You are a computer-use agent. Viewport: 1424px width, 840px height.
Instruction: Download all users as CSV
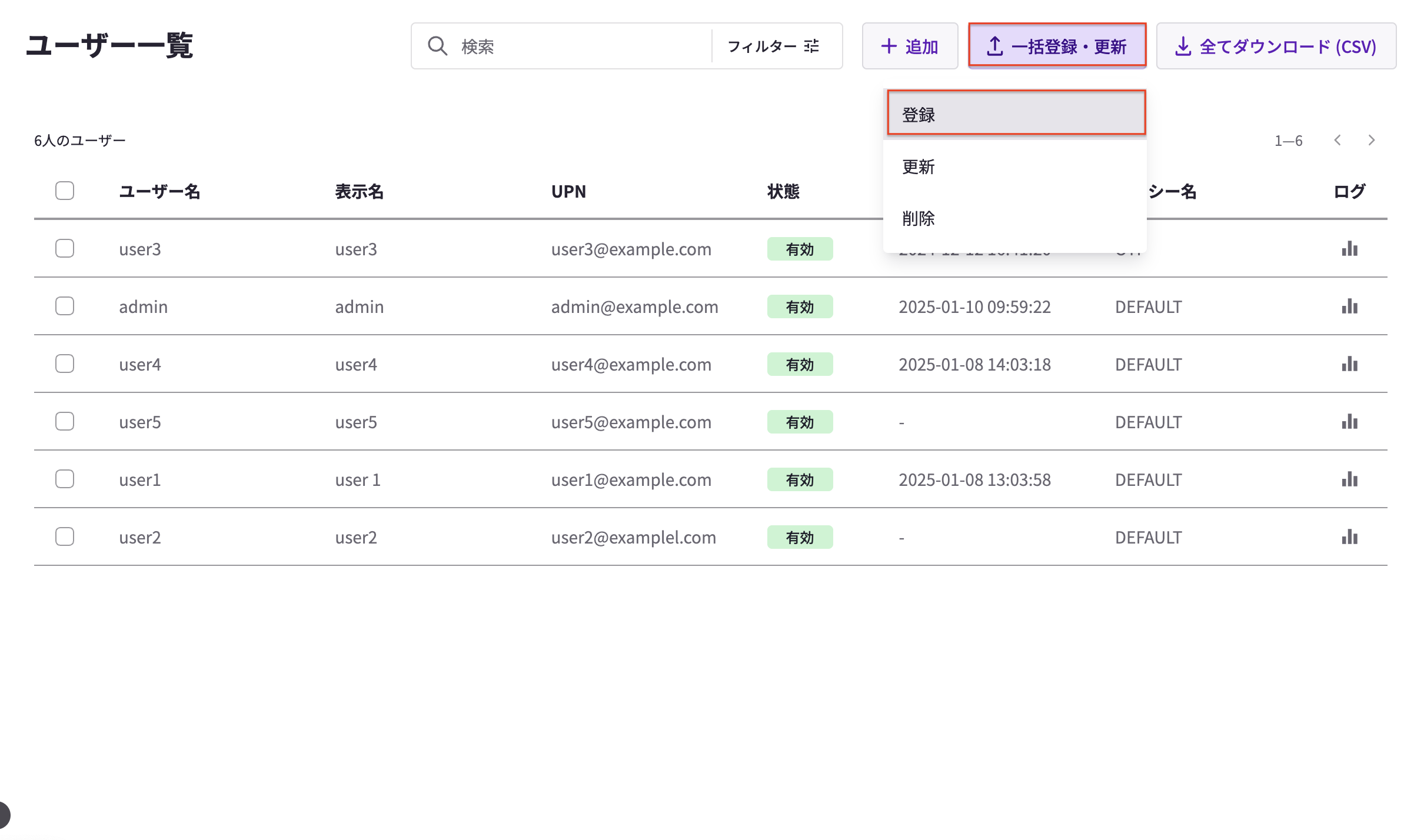1276,45
